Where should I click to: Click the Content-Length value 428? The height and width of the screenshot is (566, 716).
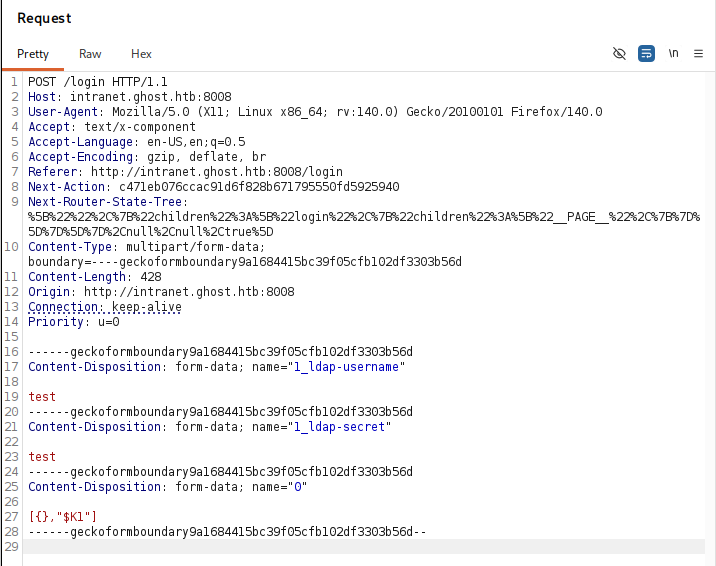click(x=151, y=277)
